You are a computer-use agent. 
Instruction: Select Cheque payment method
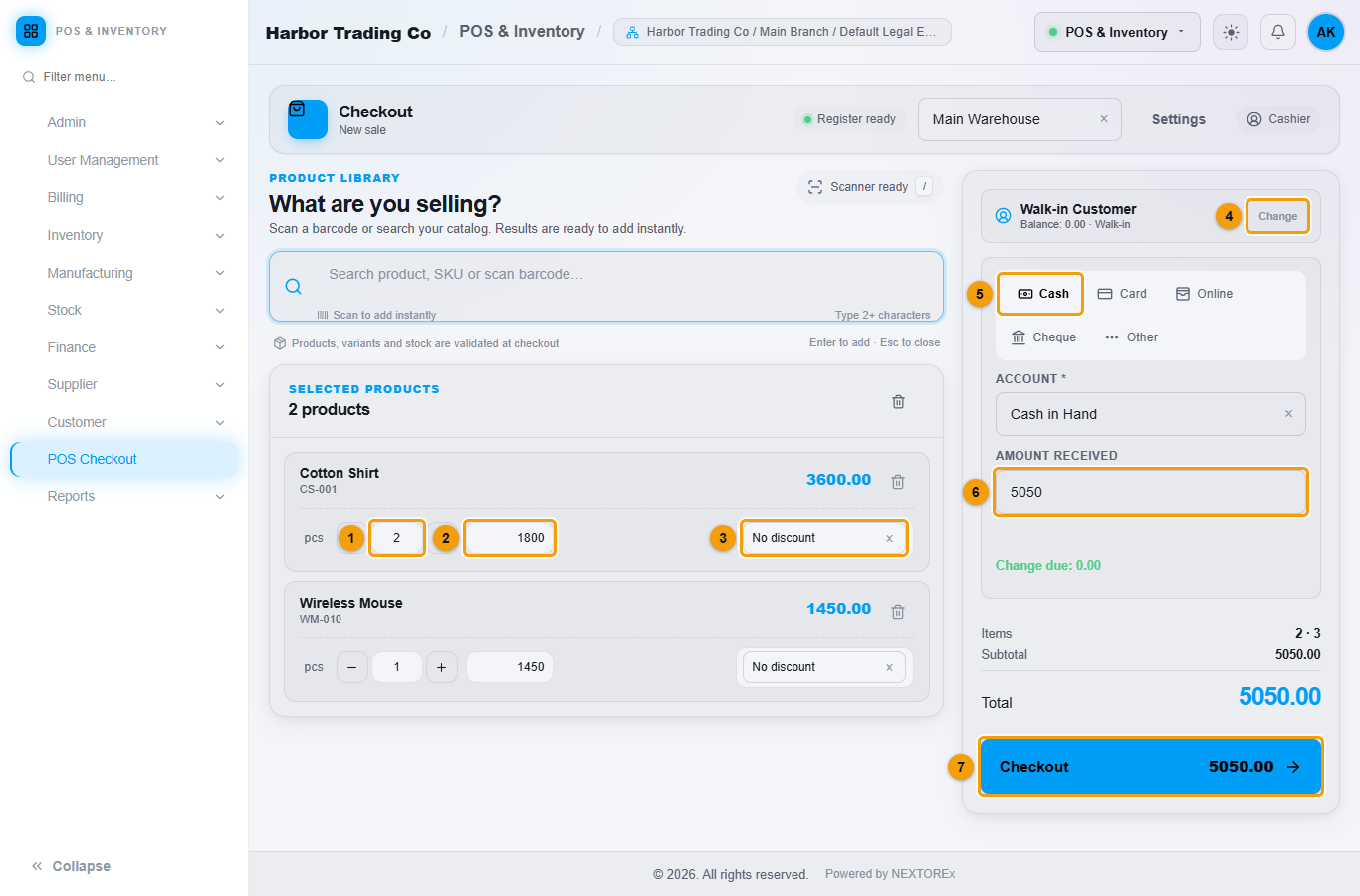coord(1043,337)
